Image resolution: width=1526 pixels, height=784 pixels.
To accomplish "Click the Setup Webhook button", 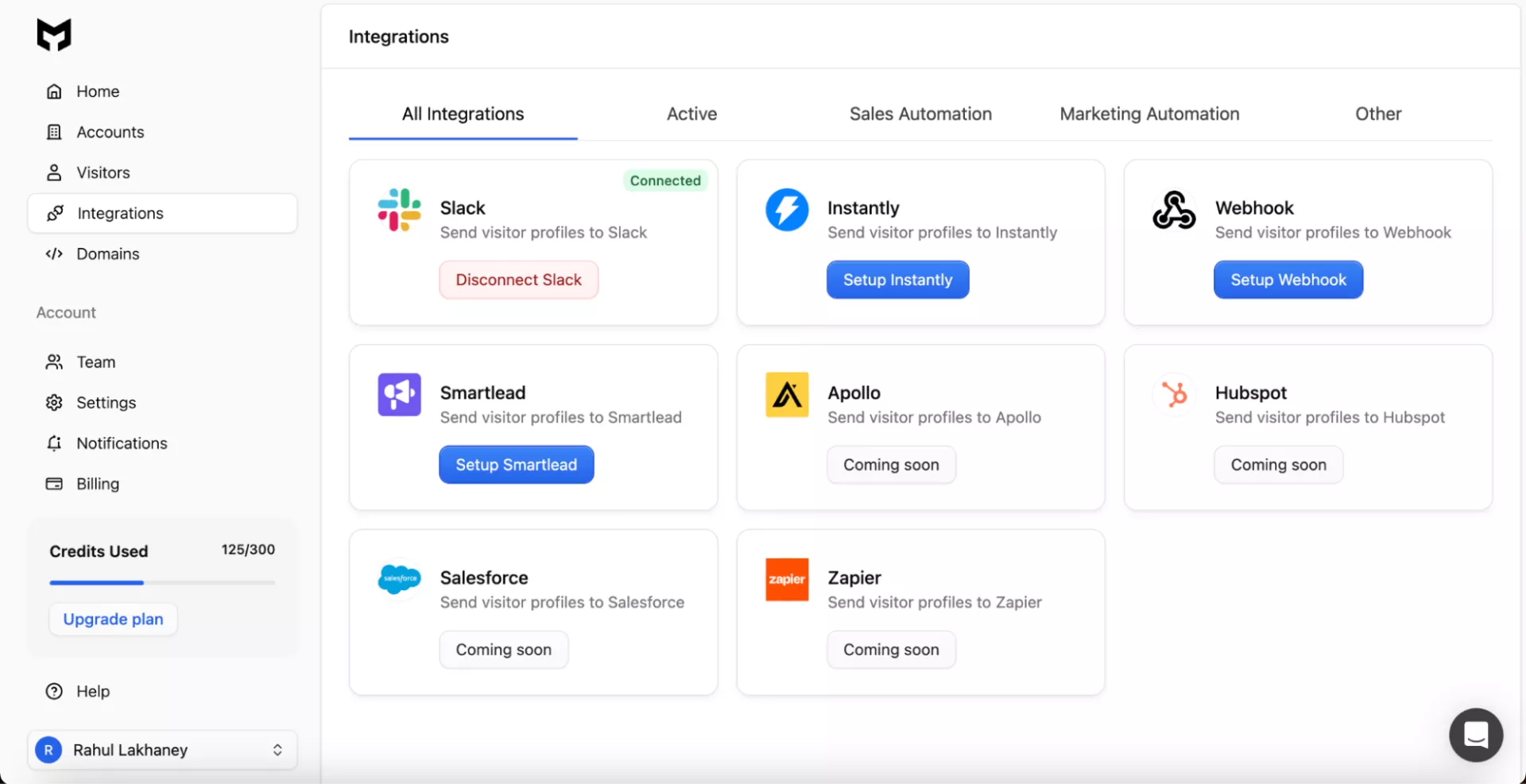I will [x=1288, y=280].
